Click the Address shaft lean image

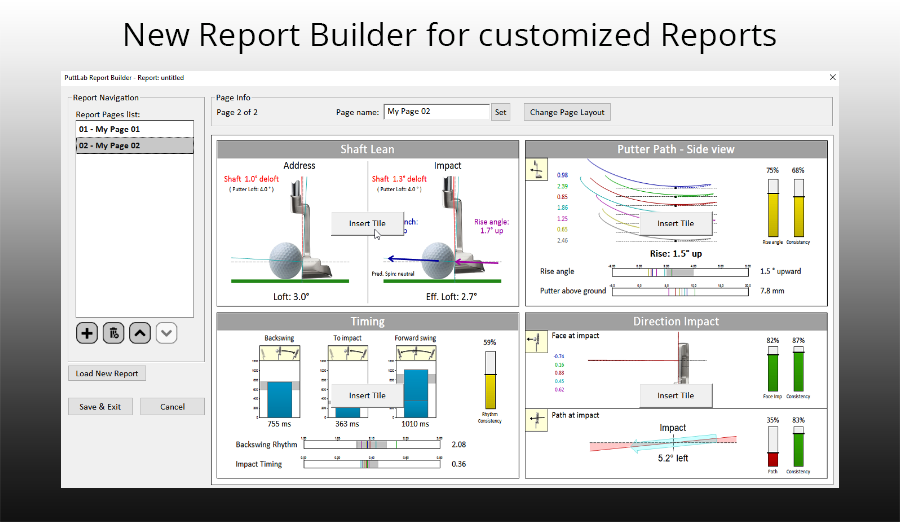[x=290, y=230]
